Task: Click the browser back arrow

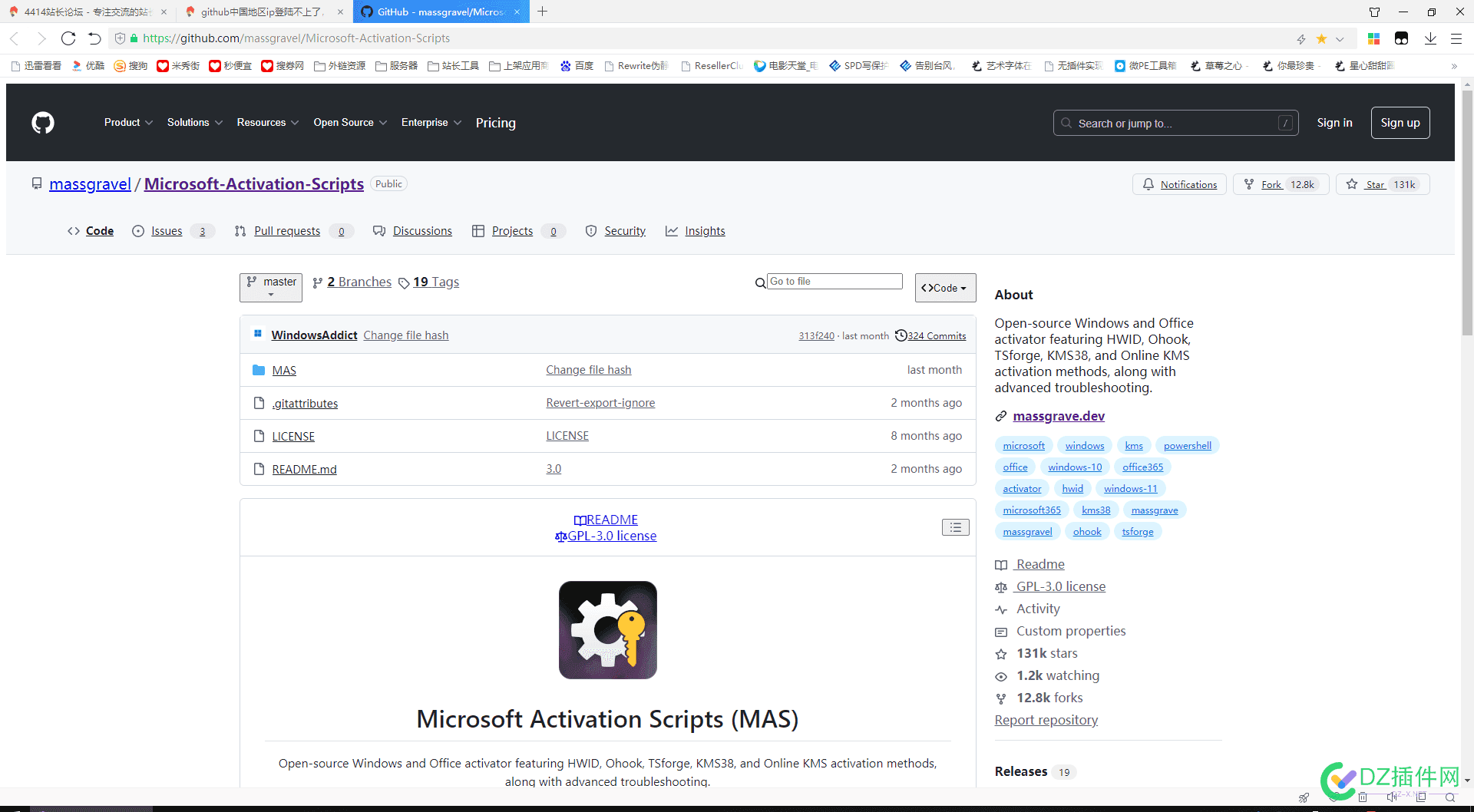Action: 14,38
